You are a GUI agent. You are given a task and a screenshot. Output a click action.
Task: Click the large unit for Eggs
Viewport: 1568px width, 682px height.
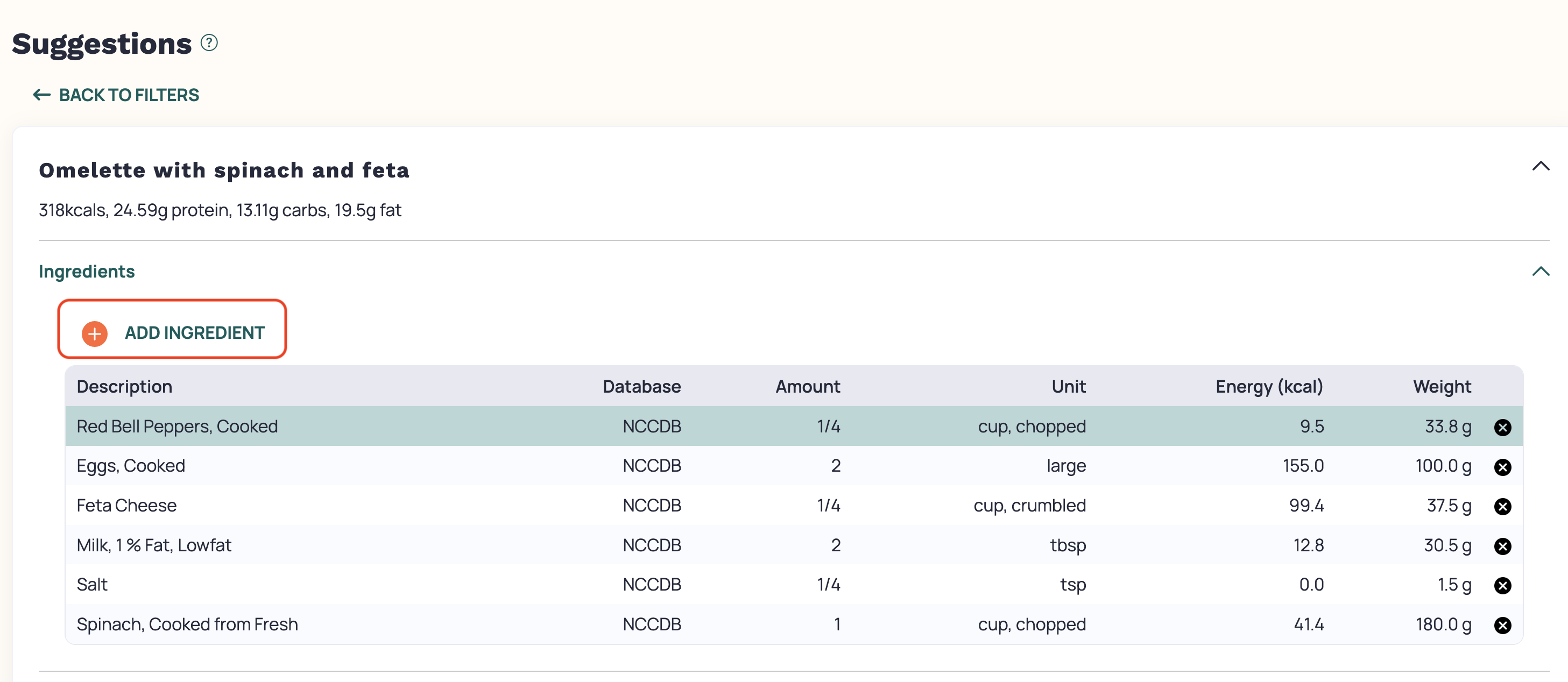click(1066, 466)
